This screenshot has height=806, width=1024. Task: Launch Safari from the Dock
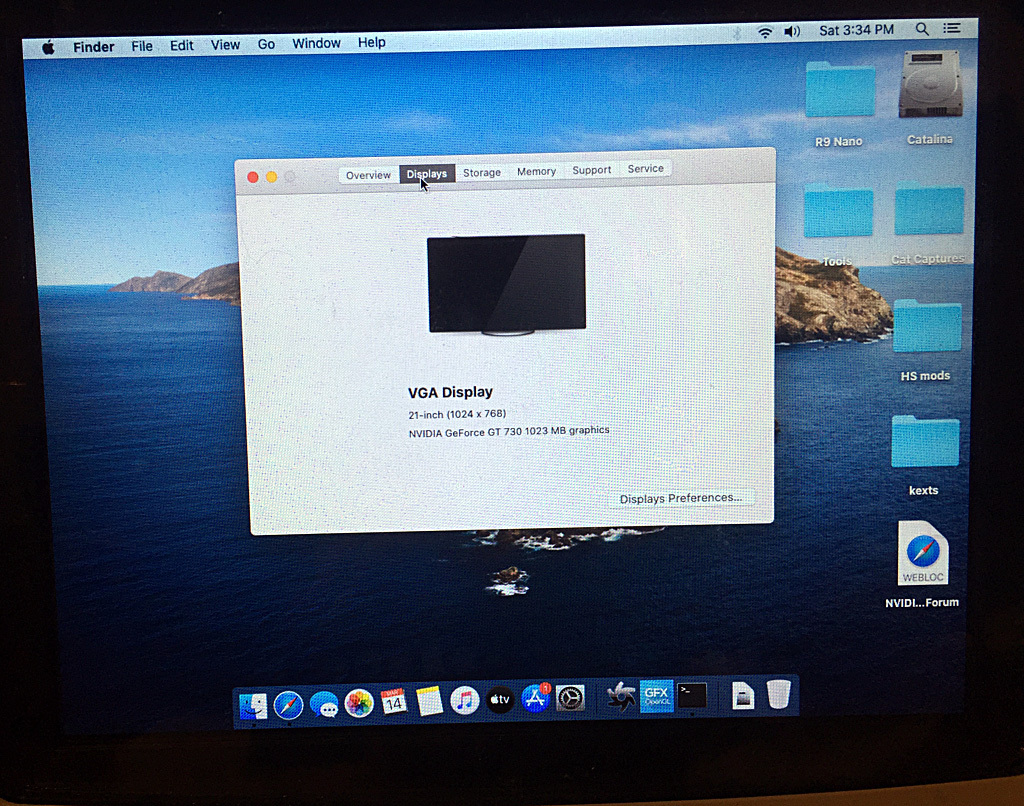click(x=288, y=705)
